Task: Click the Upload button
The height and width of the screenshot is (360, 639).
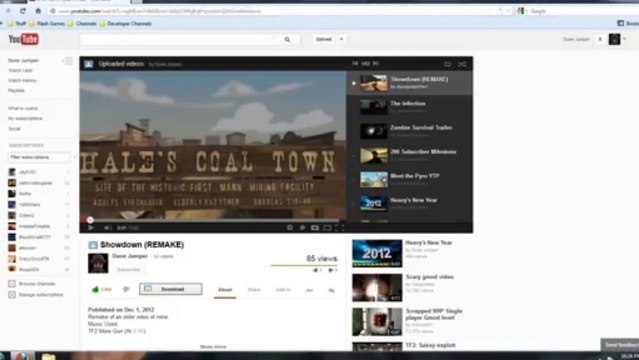Action: [324, 39]
